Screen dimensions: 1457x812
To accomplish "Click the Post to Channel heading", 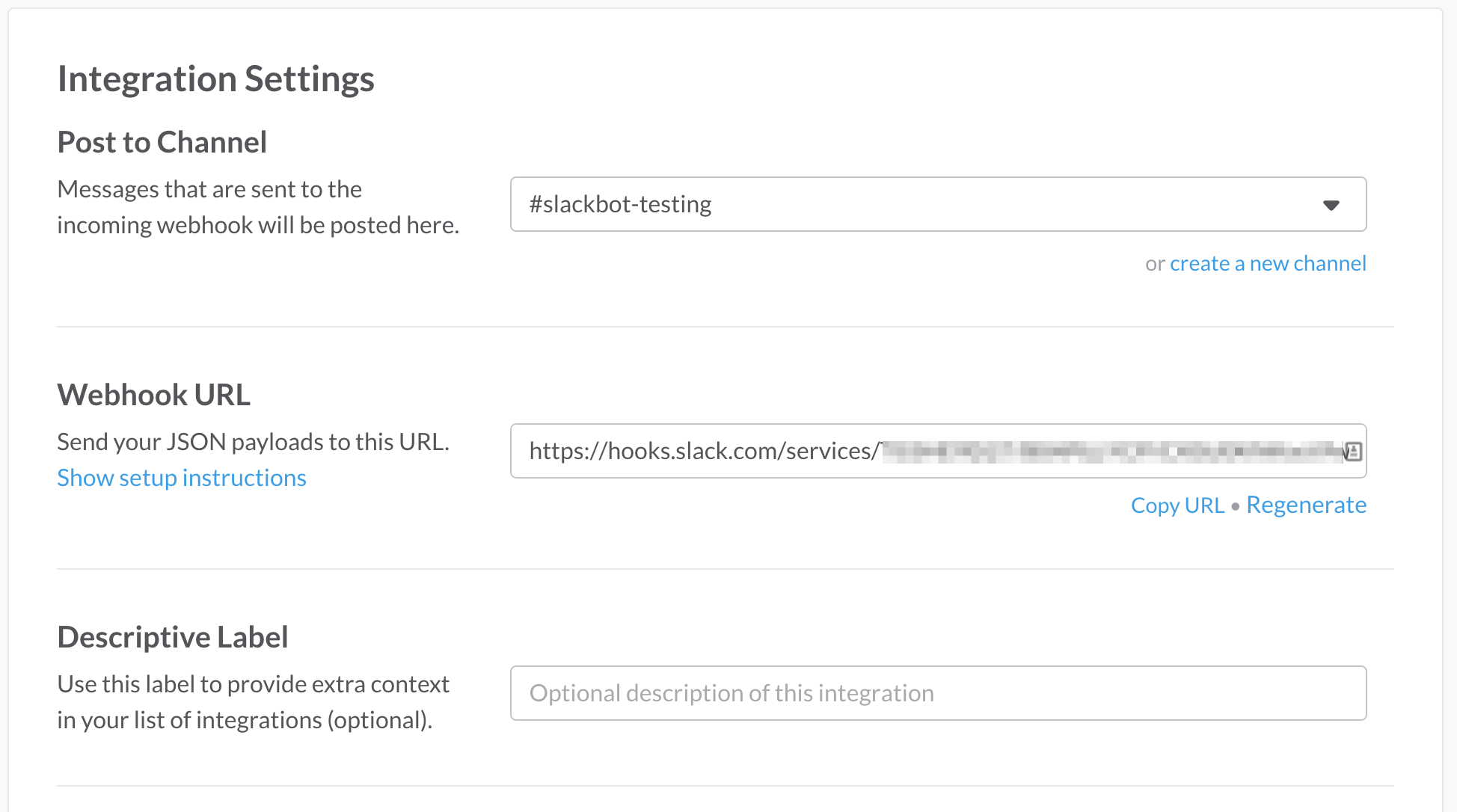I will pyautogui.click(x=162, y=142).
